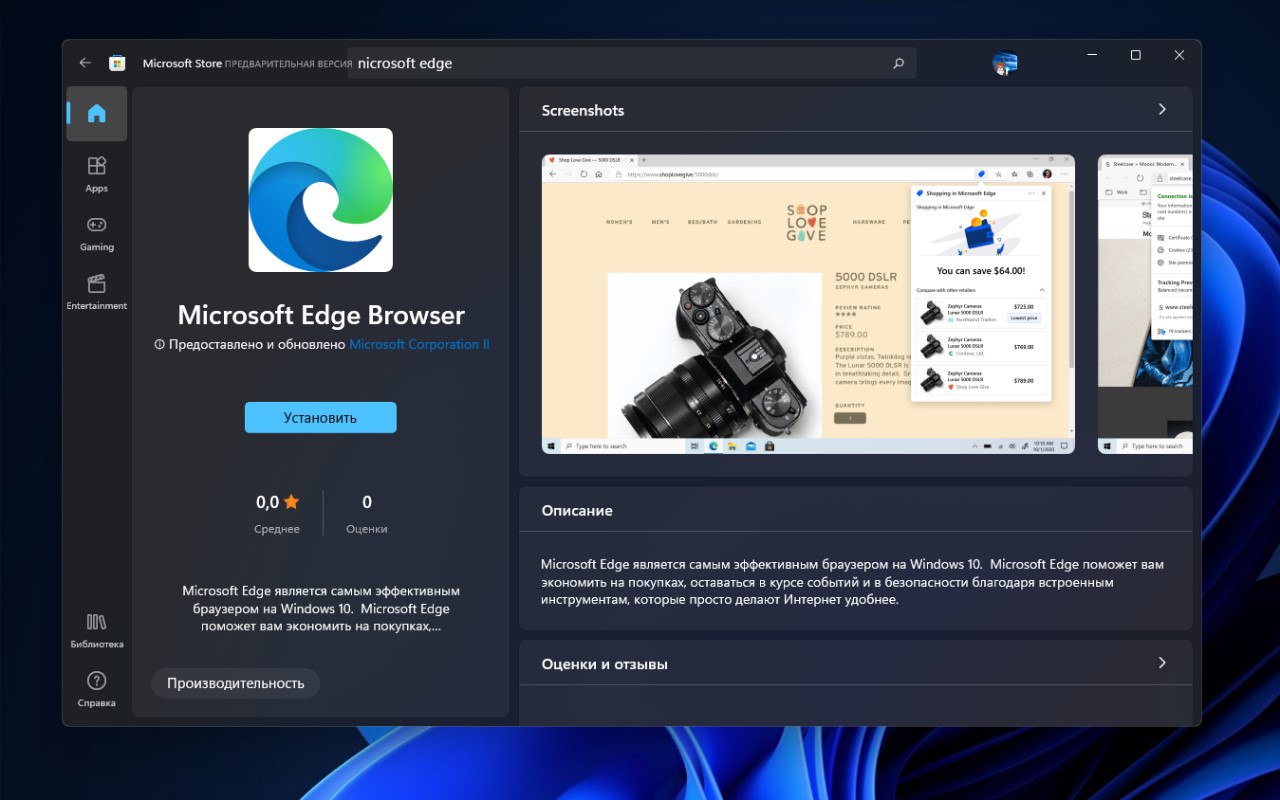This screenshot has height=800, width=1280.
Task: Click the rating star icon
Action: (x=291, y=502)
